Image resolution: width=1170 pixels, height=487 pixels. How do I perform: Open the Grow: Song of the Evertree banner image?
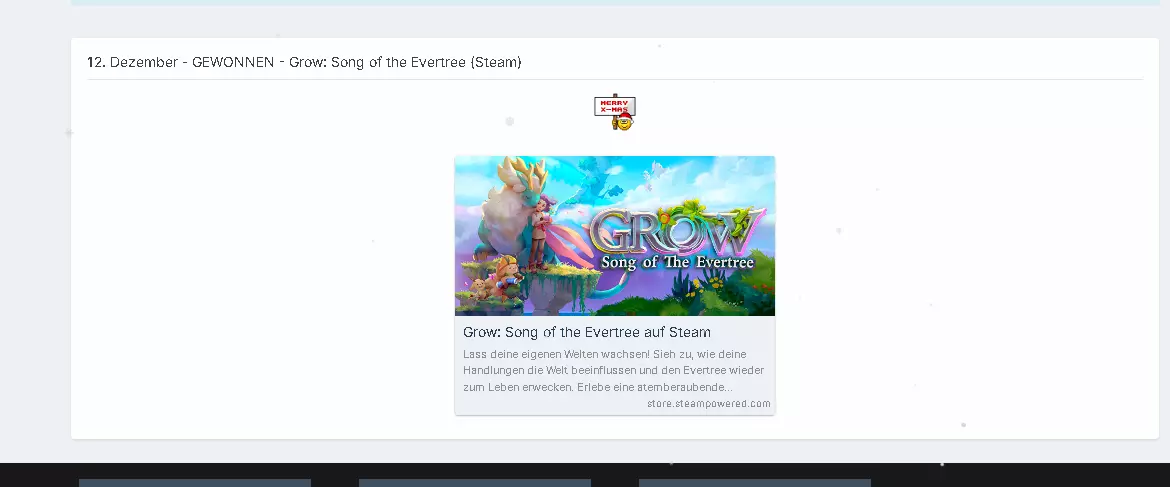[615, 236]
